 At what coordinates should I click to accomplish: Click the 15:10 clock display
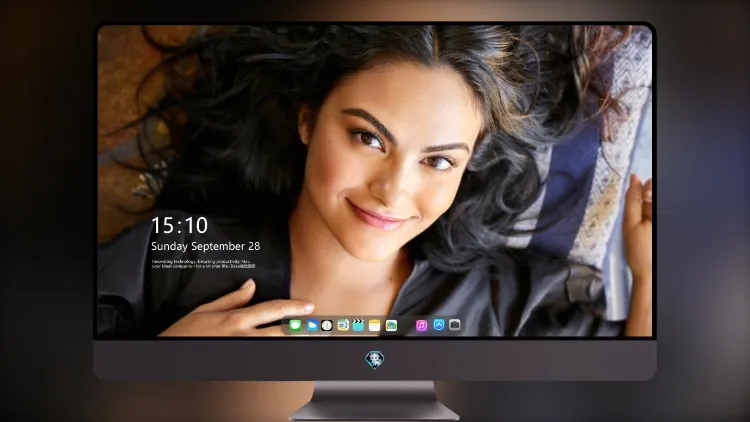pyautogui.click(x=179, y=225)
